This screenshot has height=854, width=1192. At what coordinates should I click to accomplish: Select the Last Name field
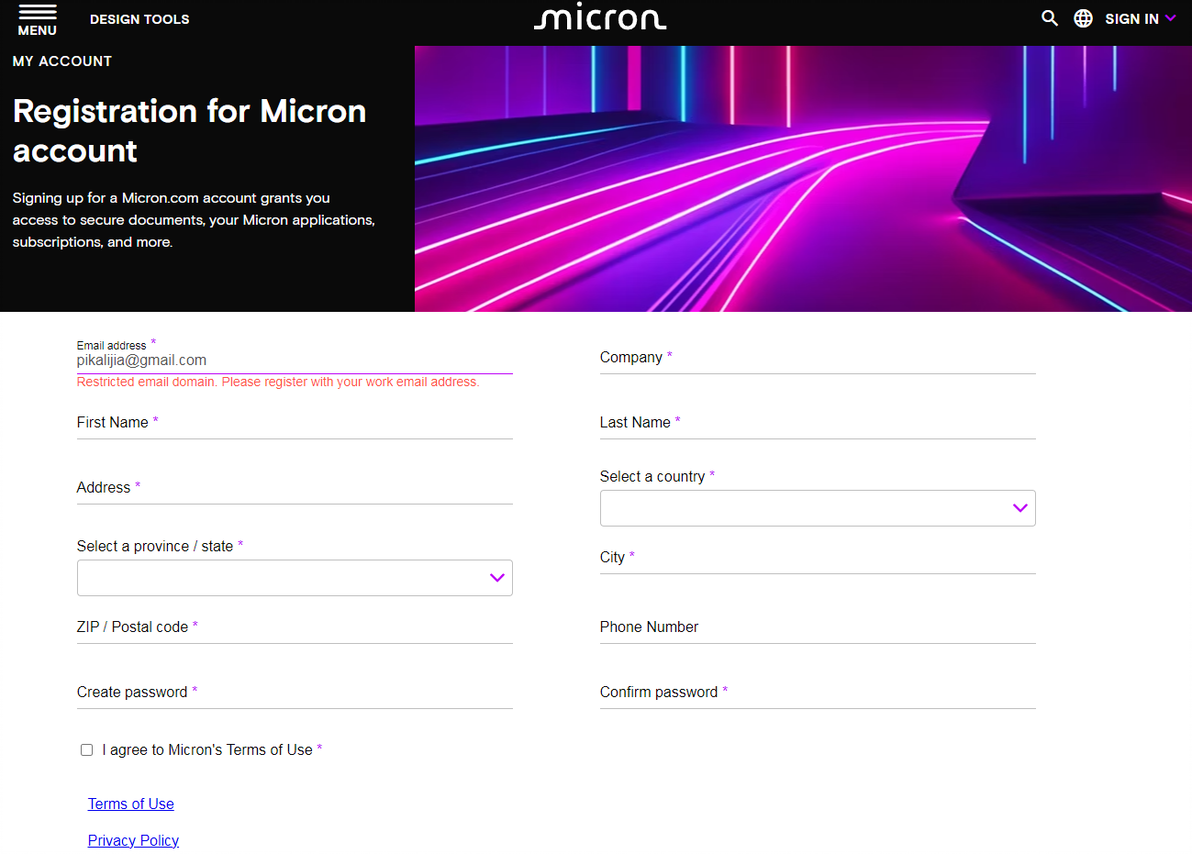pyautogui.click(x=817, y=424)
